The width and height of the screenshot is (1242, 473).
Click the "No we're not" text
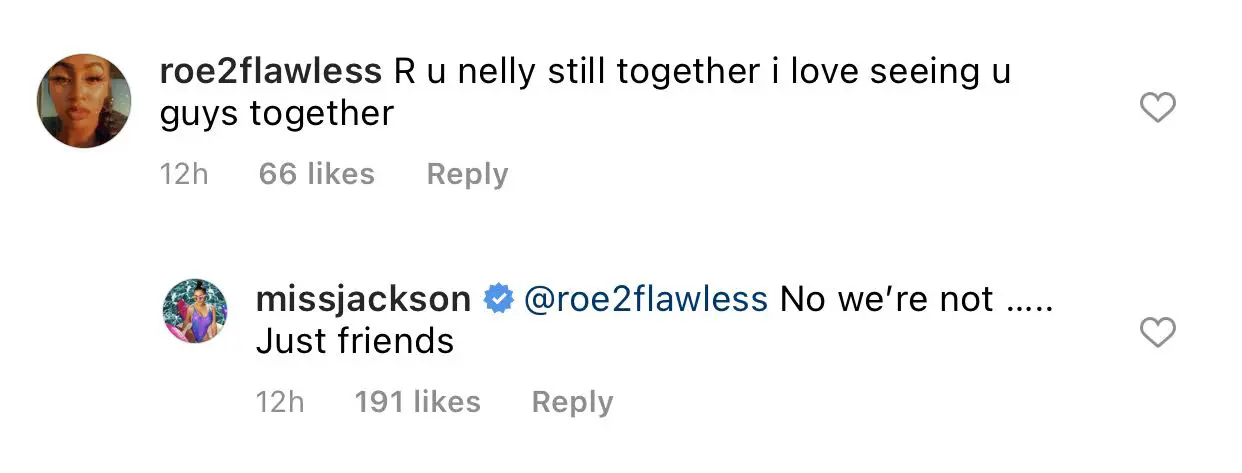click(886, 299)
